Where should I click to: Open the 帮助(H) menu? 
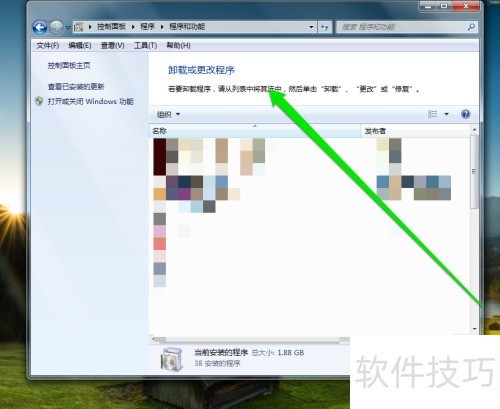point(178,45)
